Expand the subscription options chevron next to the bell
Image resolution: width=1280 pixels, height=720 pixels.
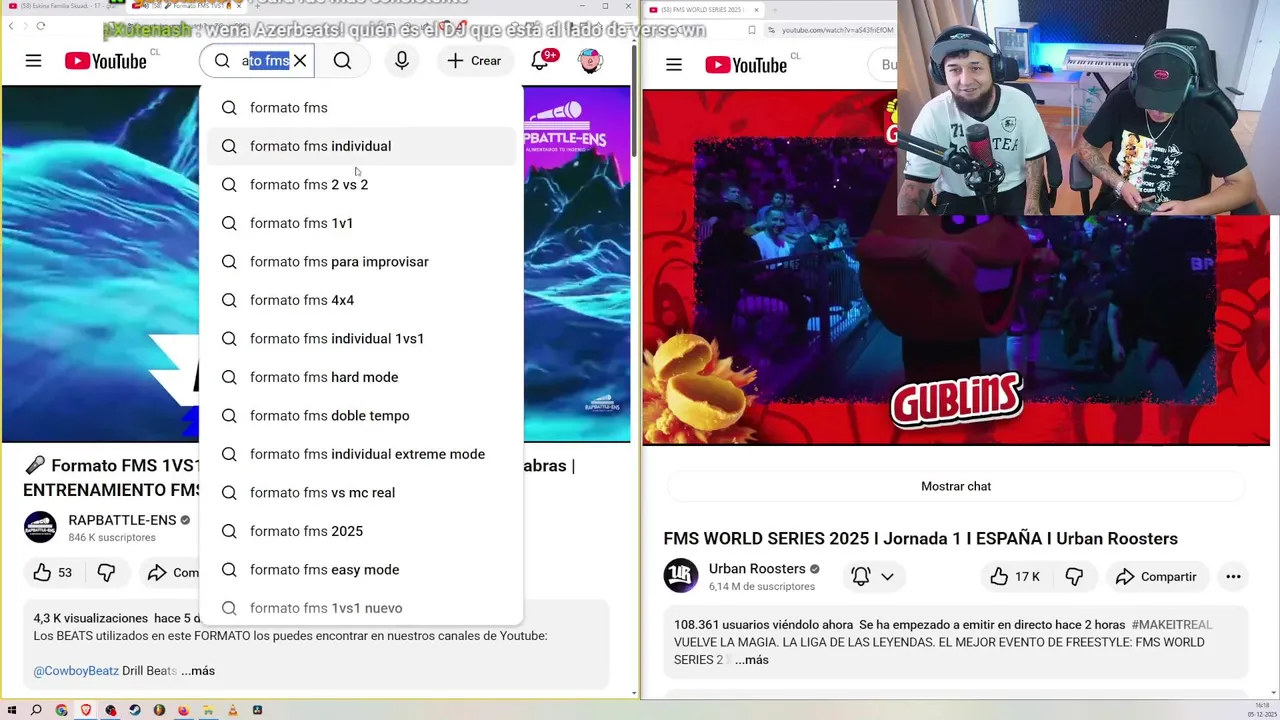[x=887, y=576]
